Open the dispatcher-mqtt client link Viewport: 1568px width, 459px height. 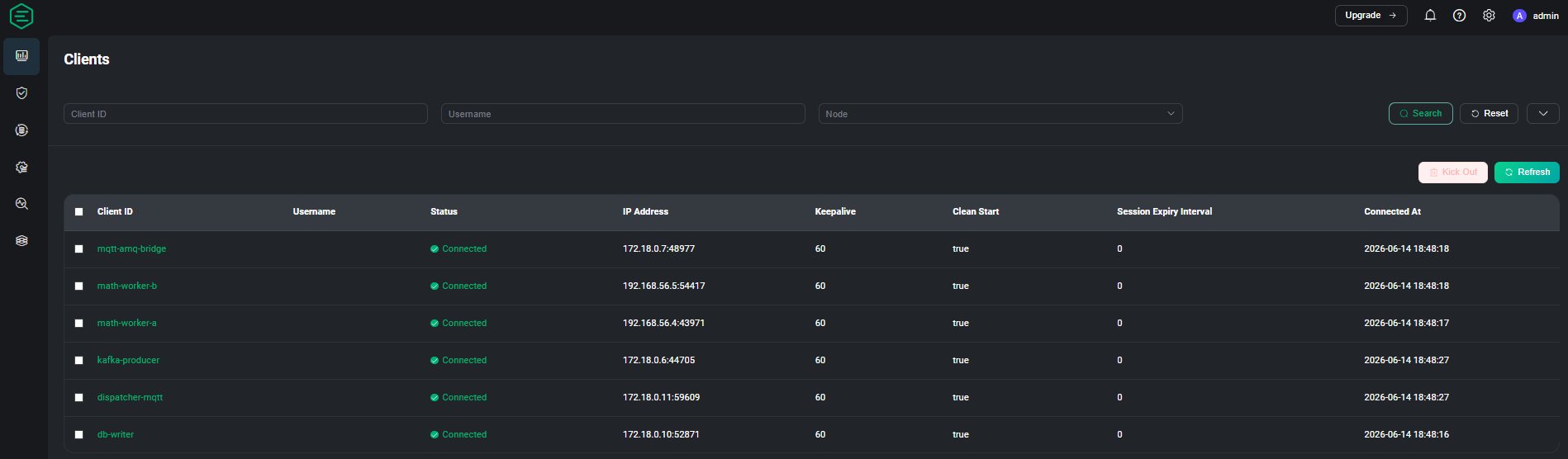click(x=130, y=398)
